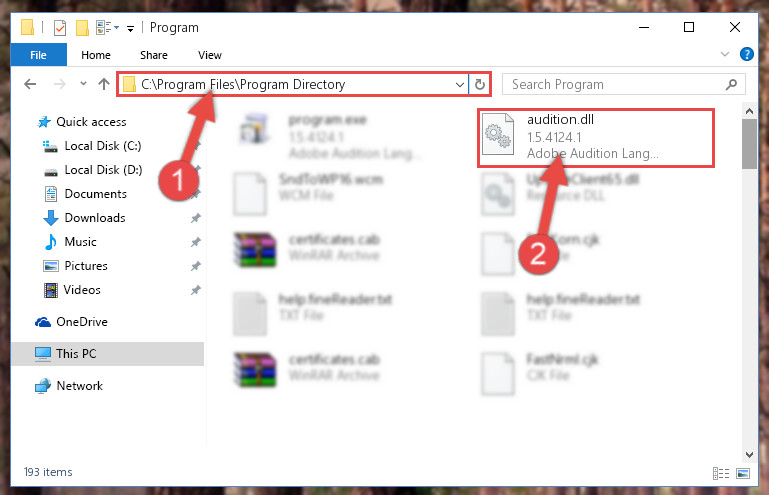The height and width of the screenshot is (495, 769).
Task: Click the vertical scrollbar down arrow
Action: tap(749, 455)
